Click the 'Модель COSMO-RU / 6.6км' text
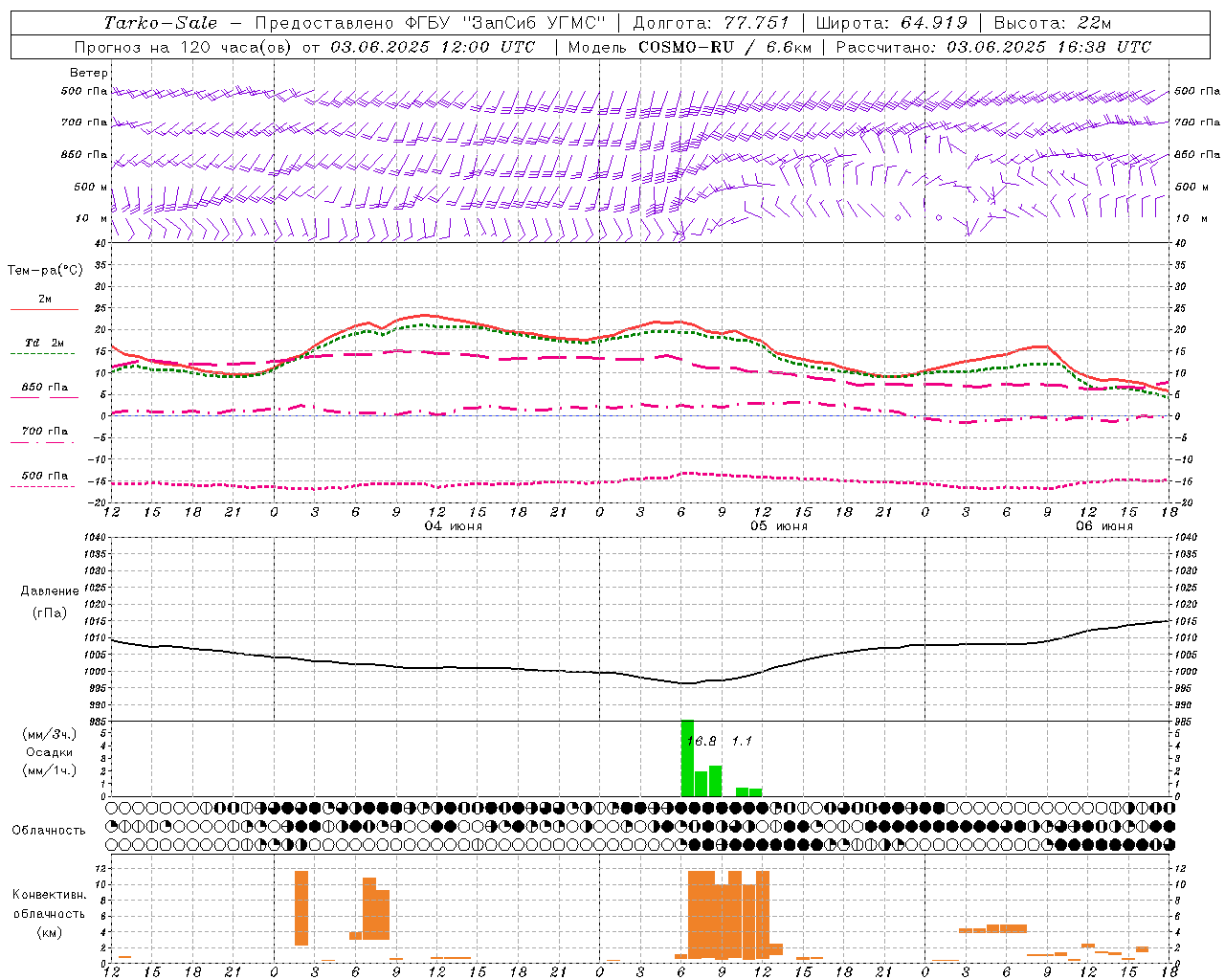This screenshot has height=980, width=1225. click(689, 47)
